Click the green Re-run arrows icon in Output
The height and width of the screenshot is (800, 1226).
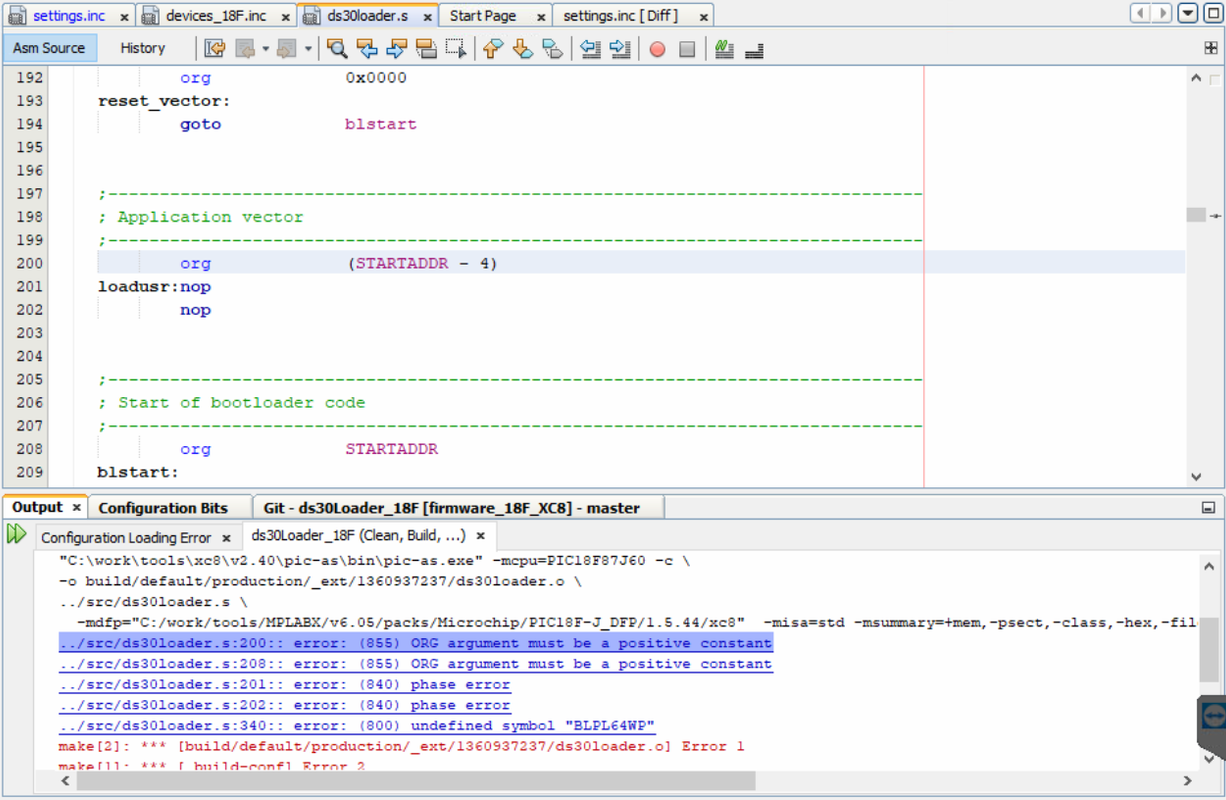point(16,534)
